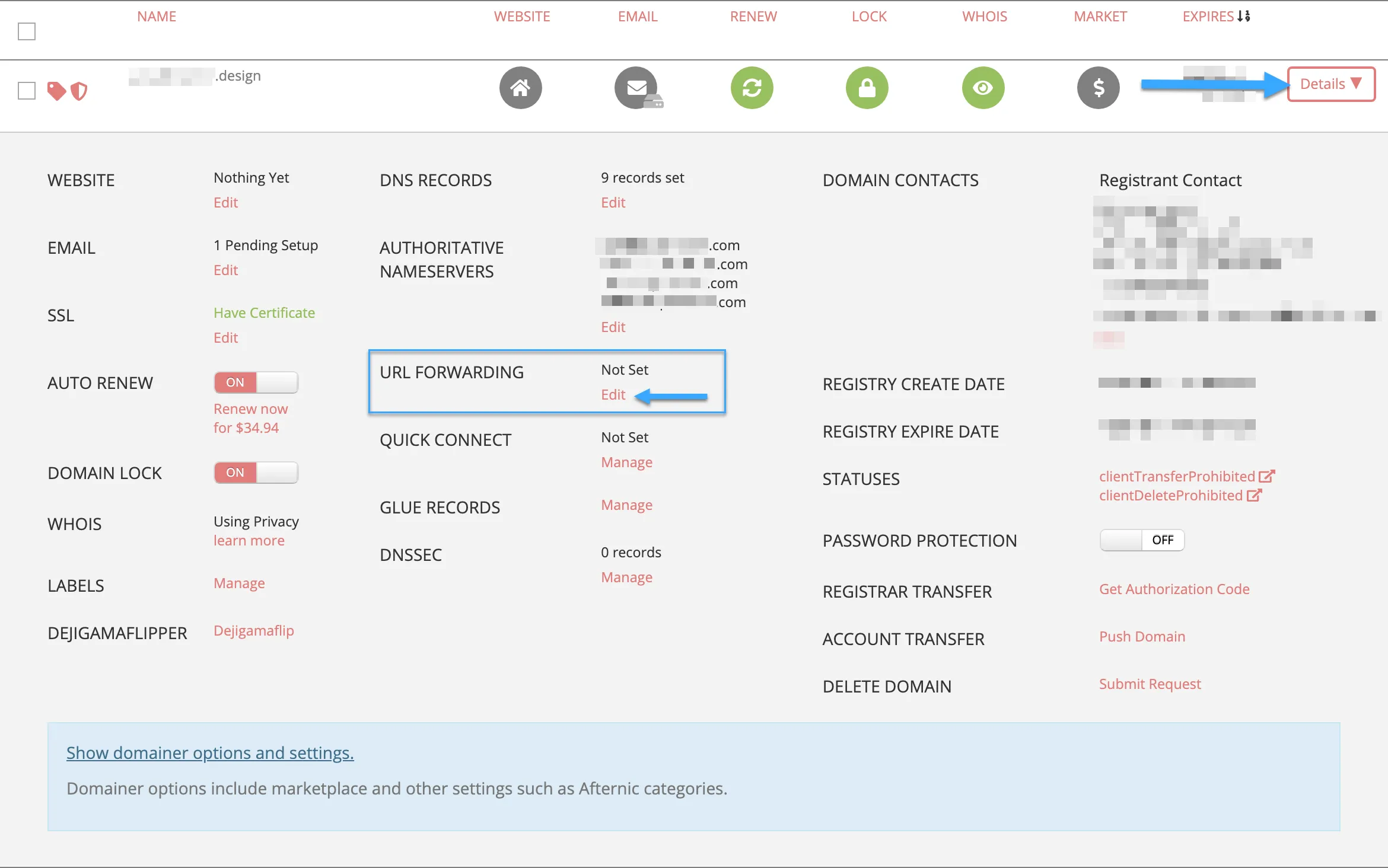1388x868 pixels.
Task: Collapse the Details dropdown button
Action: (1331, 84)
